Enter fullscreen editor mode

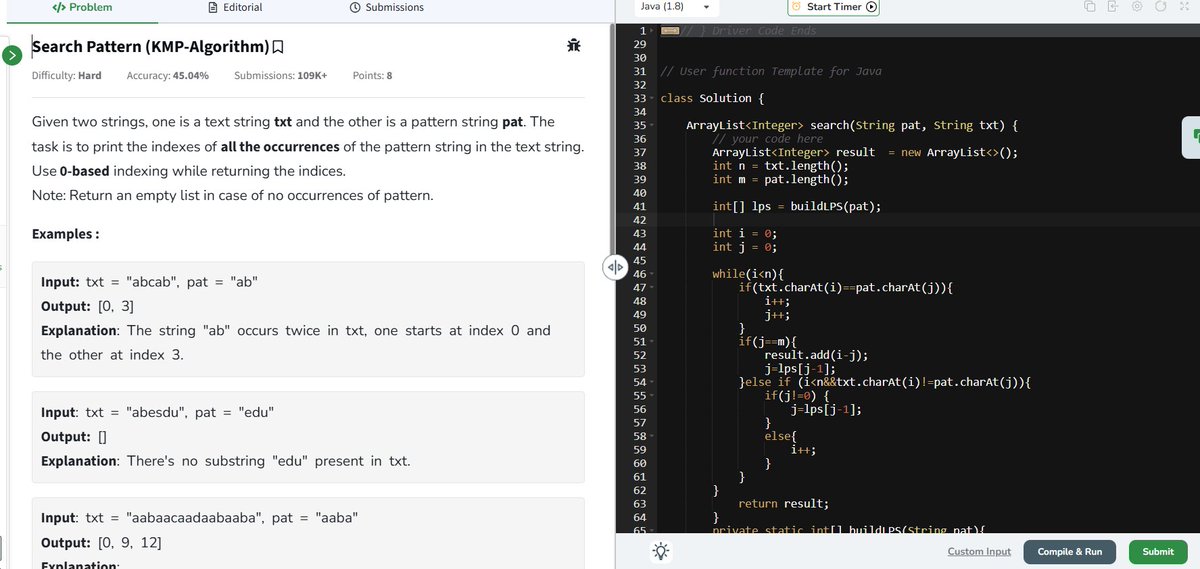(x=1187, y=8)
